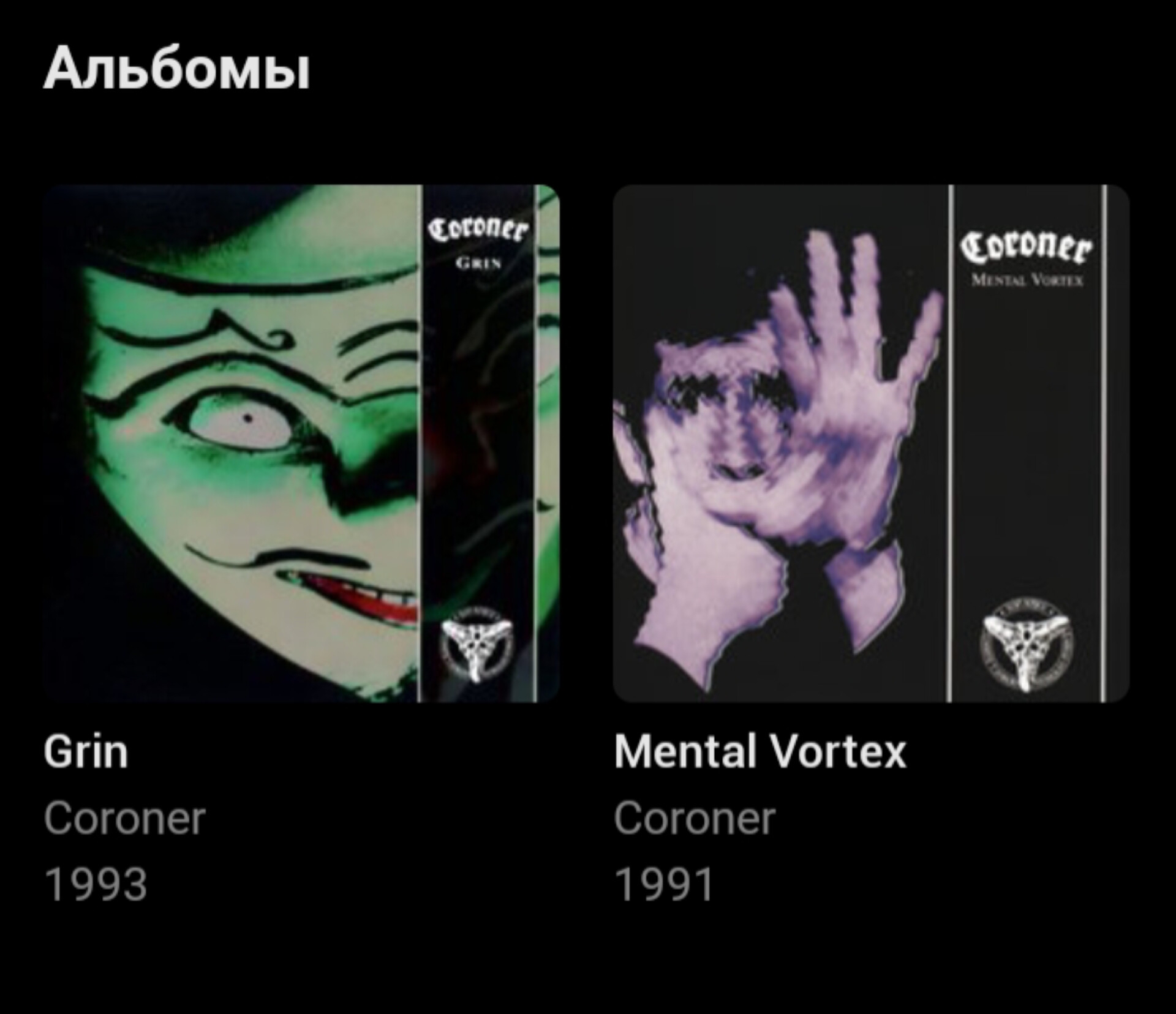The height and width of the screenshot is (1014, 1176).
Task: Click the 1991 release year label
Action: 665,884
